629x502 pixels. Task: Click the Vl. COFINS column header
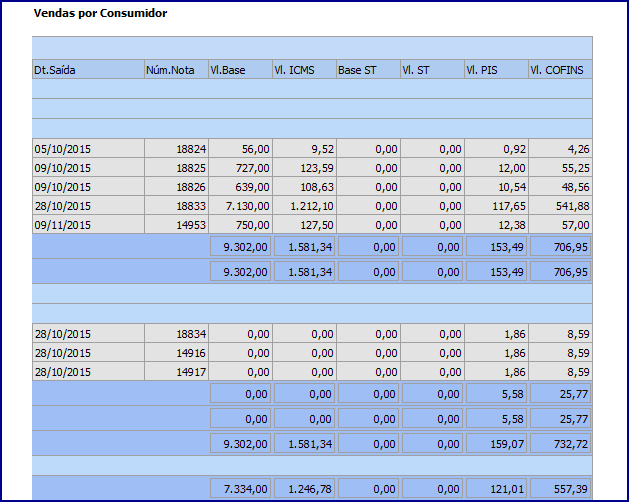(x=560, y=70)
